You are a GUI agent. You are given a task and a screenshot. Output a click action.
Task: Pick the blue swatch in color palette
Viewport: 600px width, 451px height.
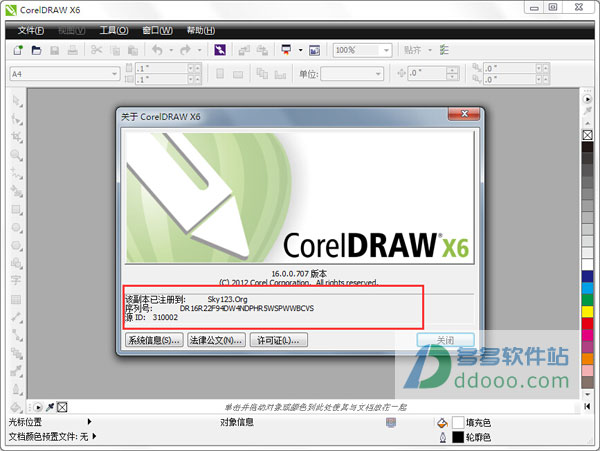pos(588,276)
